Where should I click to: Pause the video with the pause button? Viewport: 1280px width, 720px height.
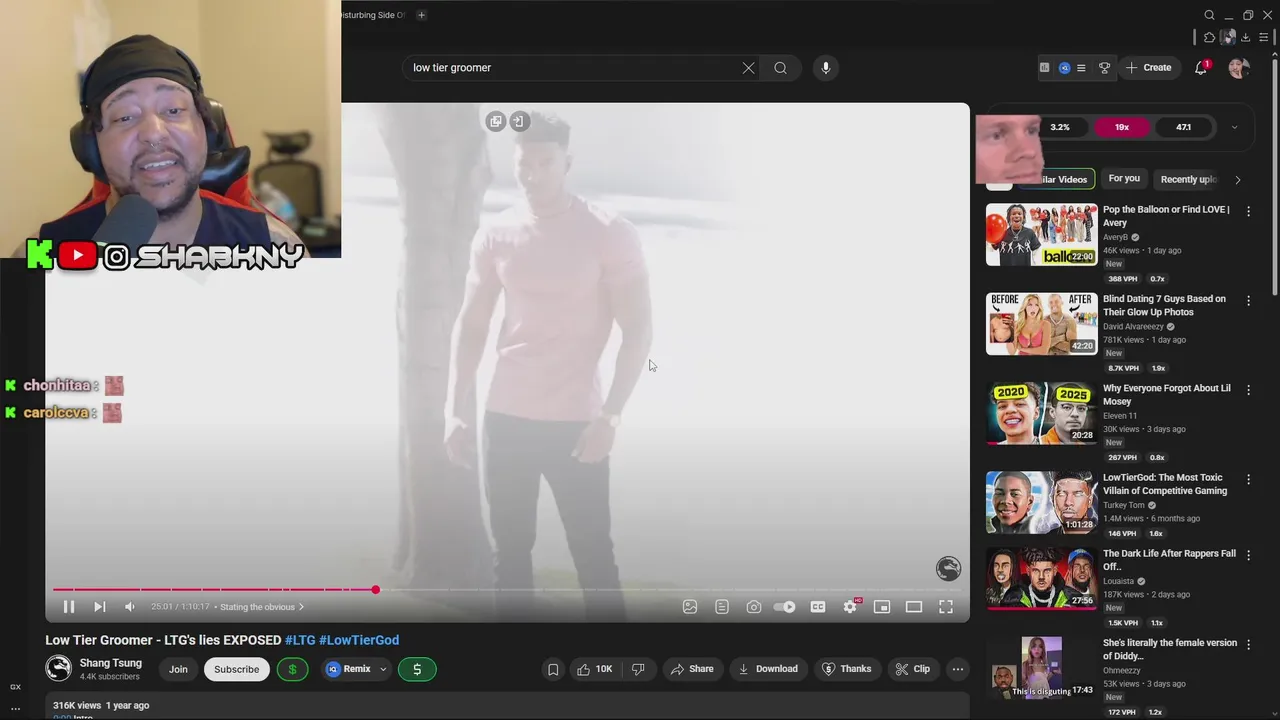69,607
